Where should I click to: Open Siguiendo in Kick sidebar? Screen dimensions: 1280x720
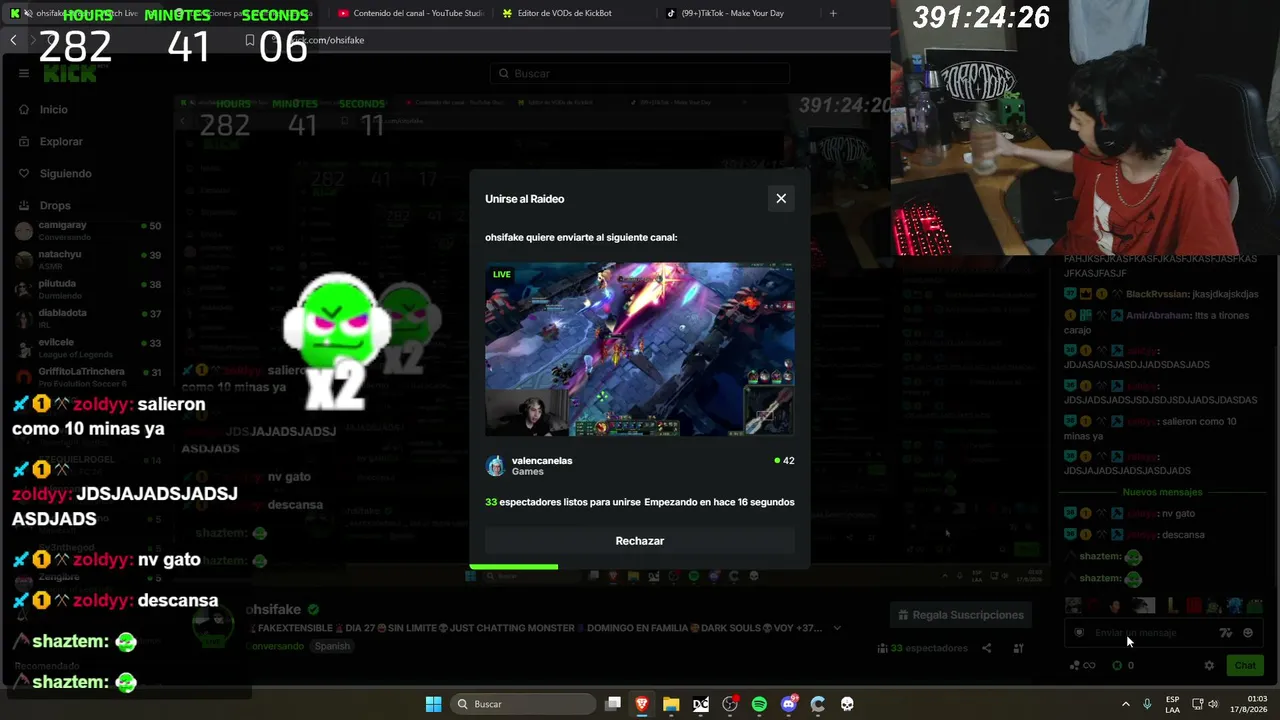pos(65,173)
